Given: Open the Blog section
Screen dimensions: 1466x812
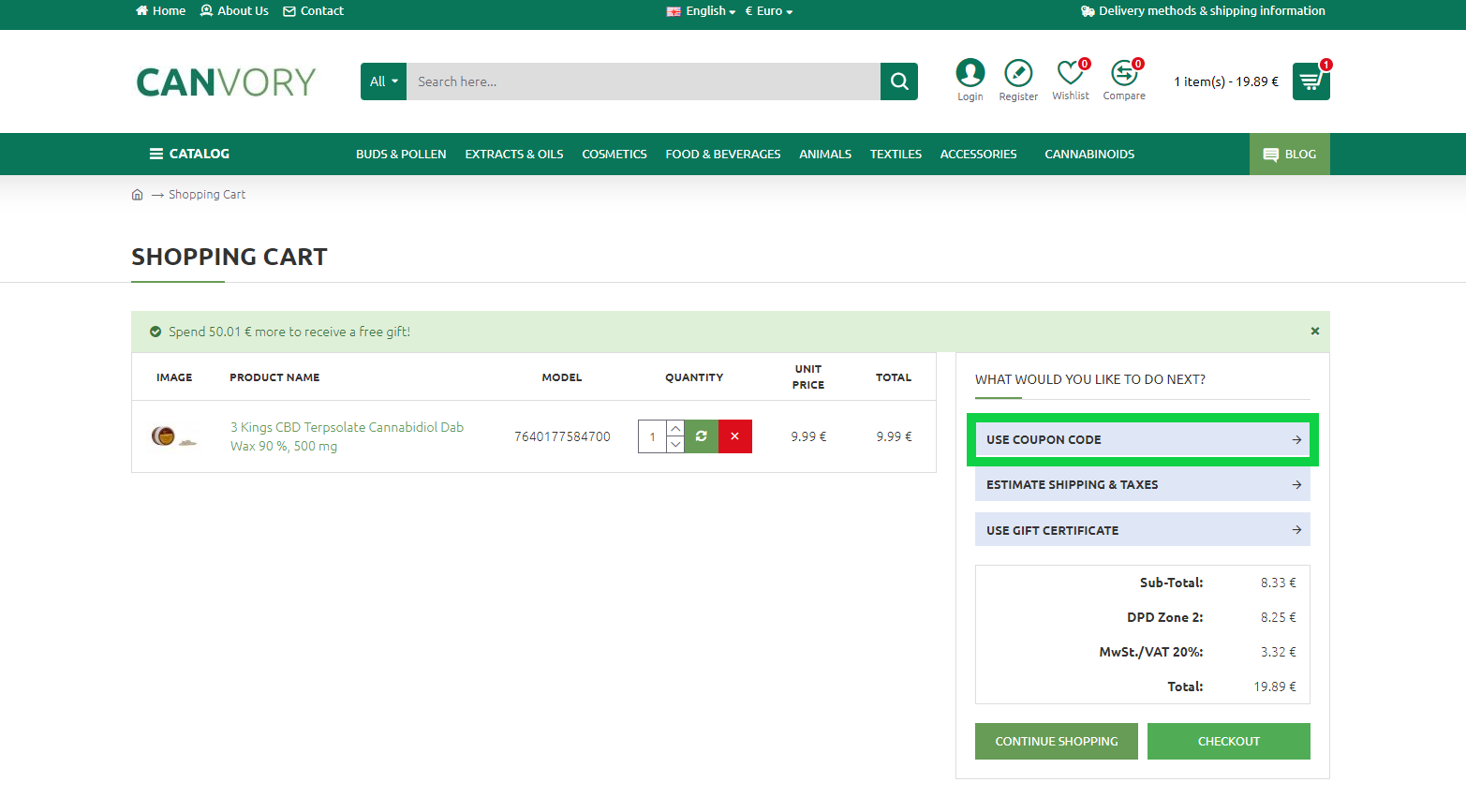Looking at the screenshot, I should tap(1290, 155).
